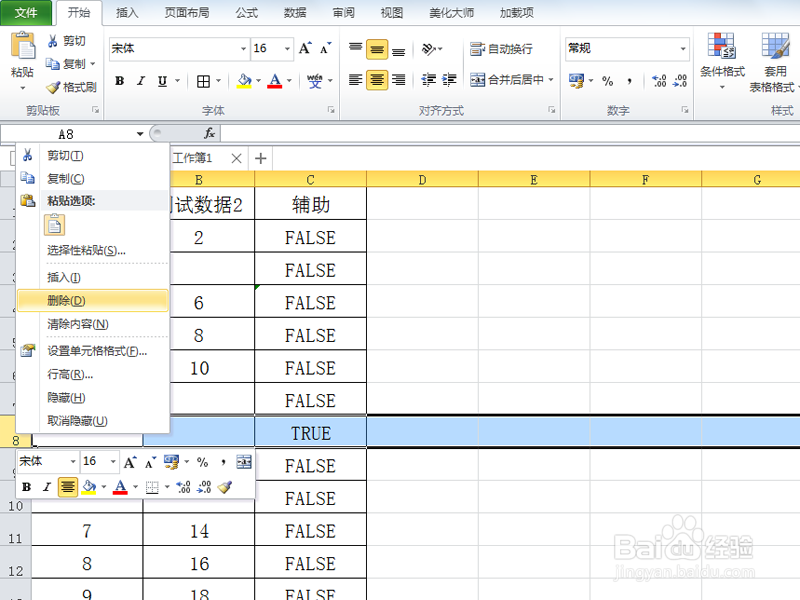Open 条件格式 conditional formatting
Viewport: 800px width, 600px height.
point(722,60)
